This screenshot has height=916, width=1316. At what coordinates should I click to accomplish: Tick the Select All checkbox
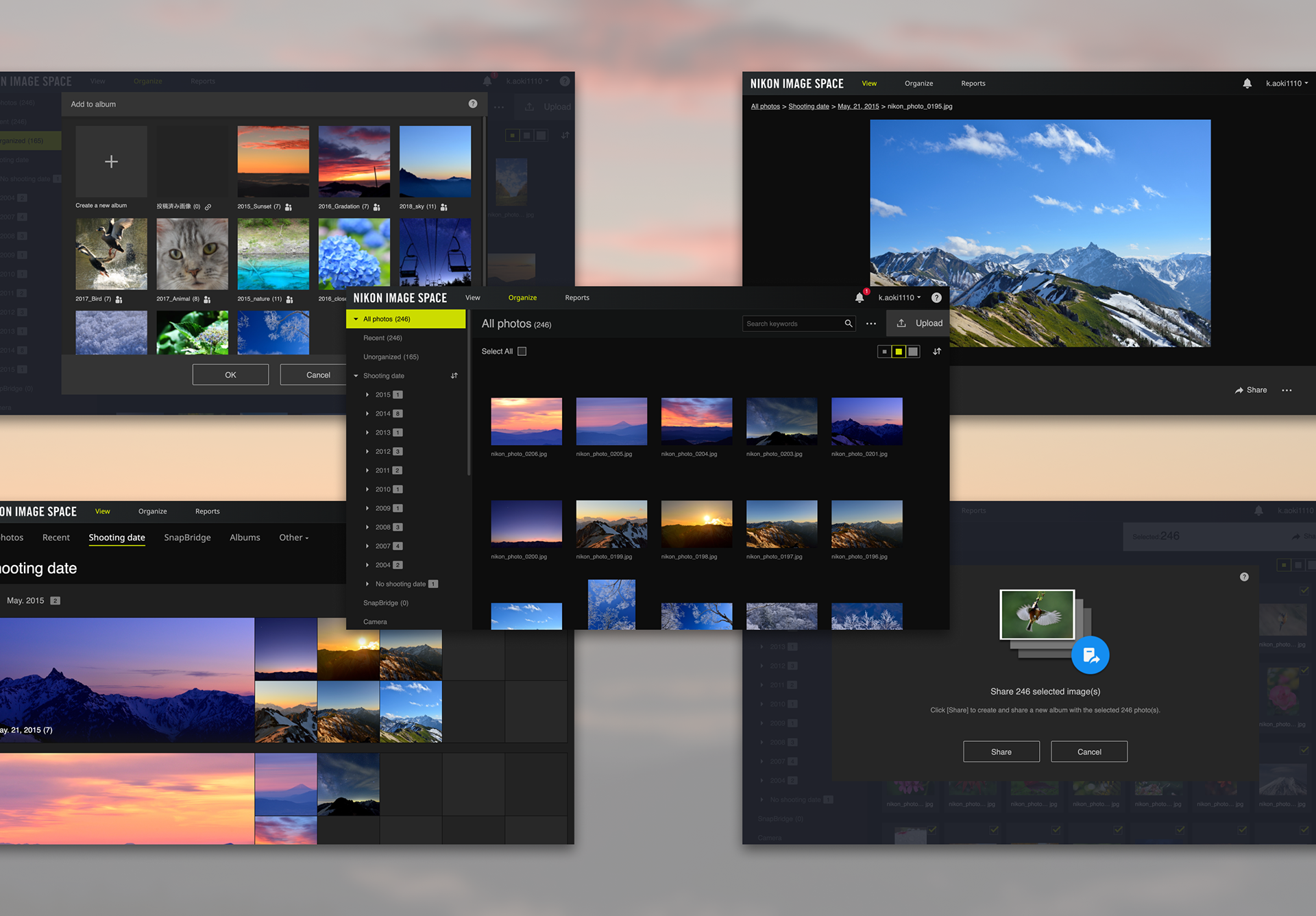click(522, 352)
